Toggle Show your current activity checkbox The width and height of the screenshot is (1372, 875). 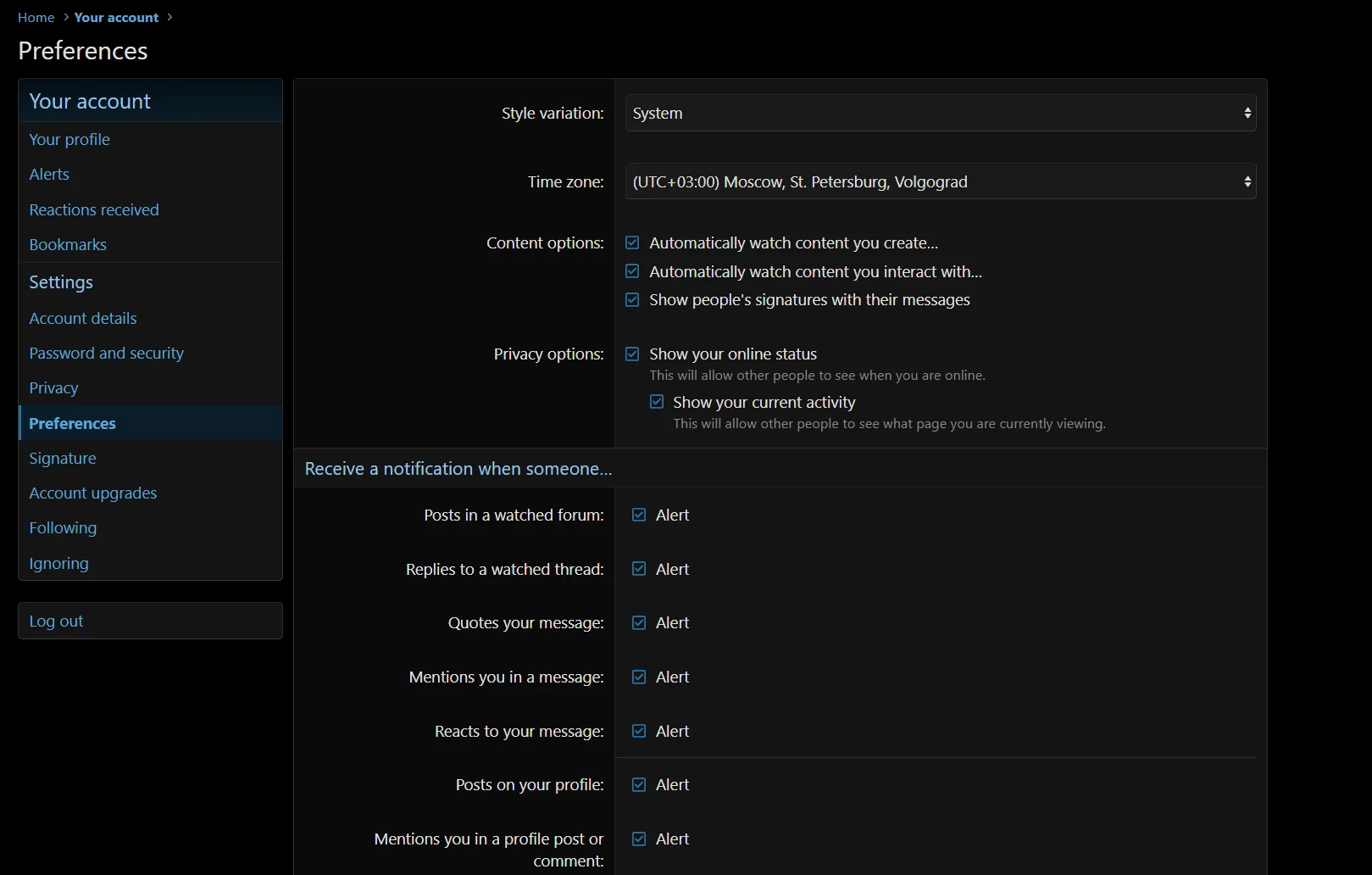657,402
